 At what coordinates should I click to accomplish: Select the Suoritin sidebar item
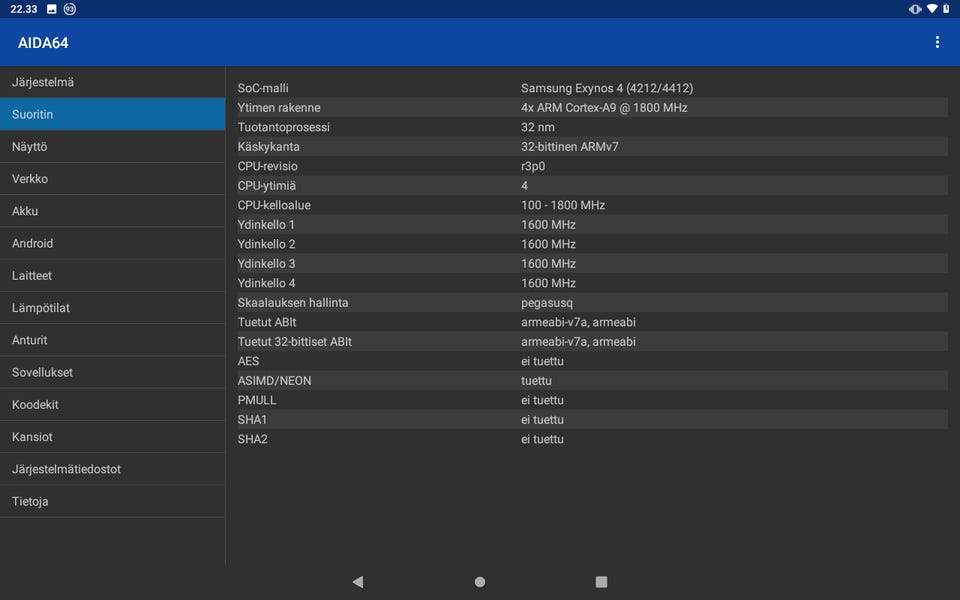(x=113, y=114)
